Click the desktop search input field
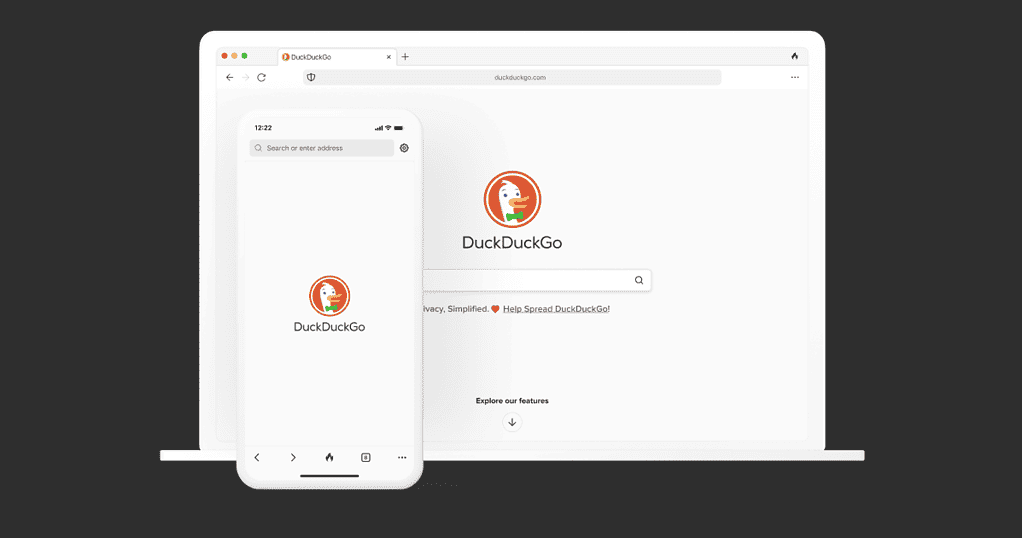The height and width of the screenshot is (538, 1022). (x=536, y=280)
